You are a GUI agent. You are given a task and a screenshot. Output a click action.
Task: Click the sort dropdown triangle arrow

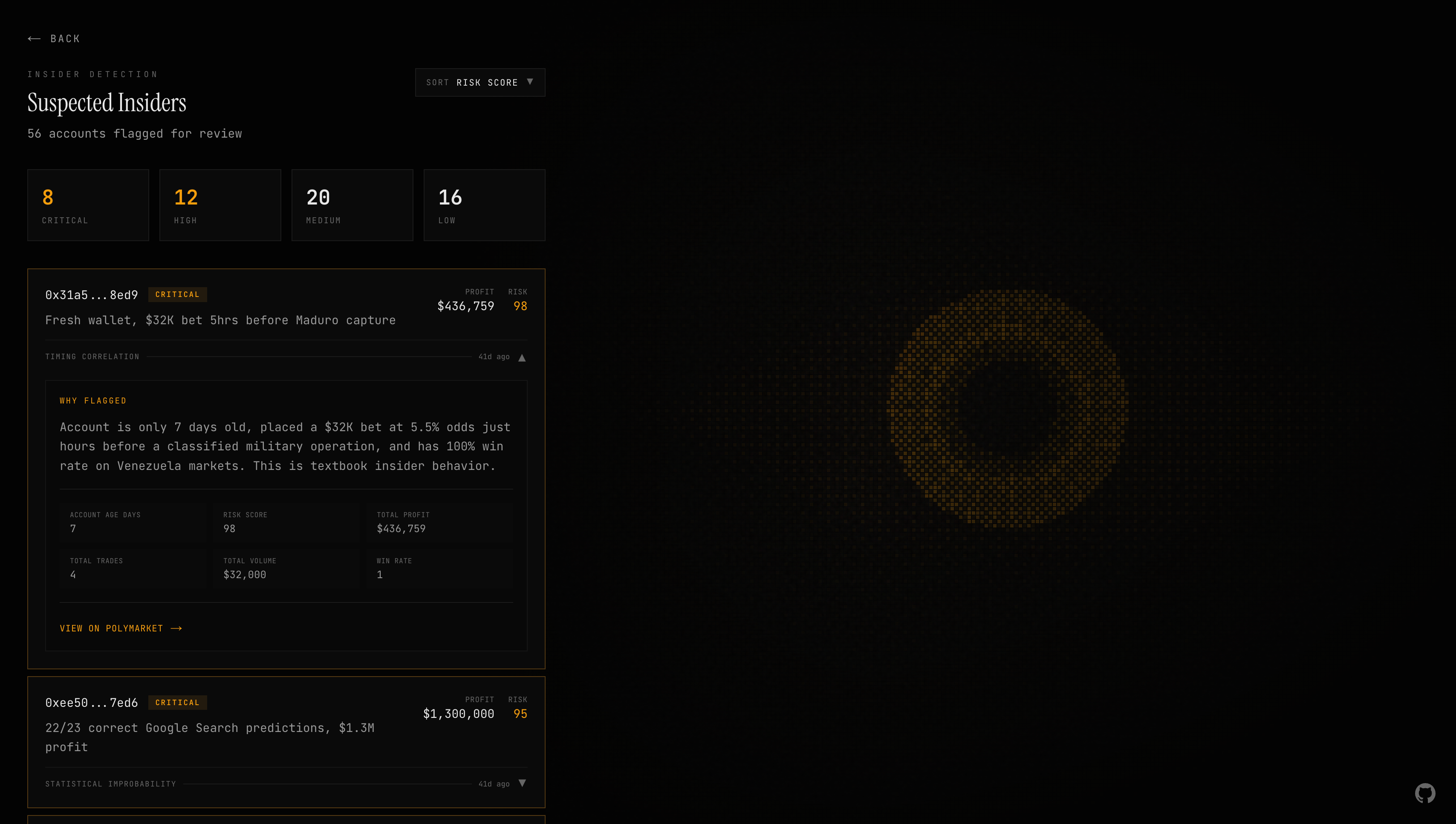[x=530, y=82]
